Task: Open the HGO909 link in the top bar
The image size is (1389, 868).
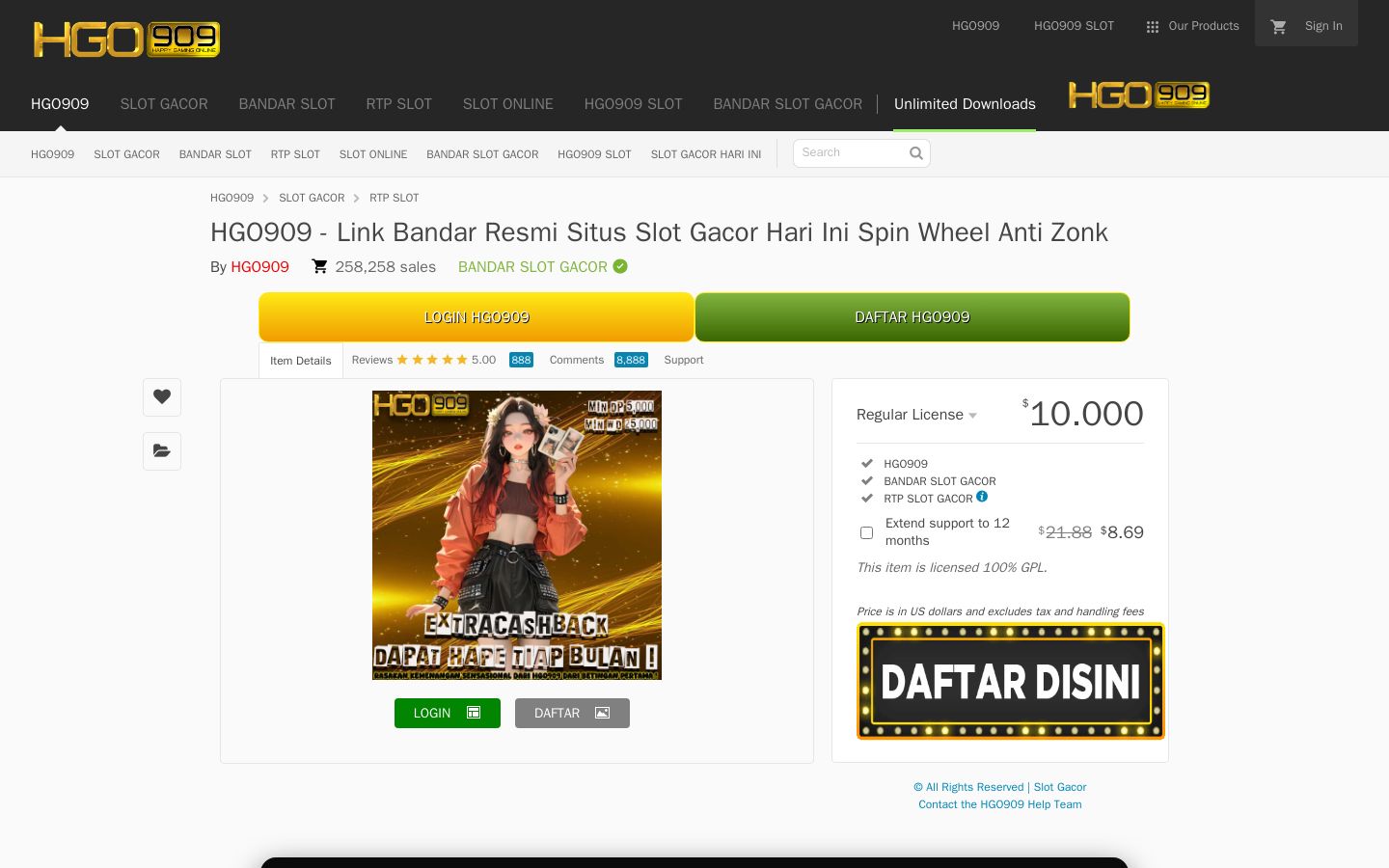Action: tap(975, 26)
